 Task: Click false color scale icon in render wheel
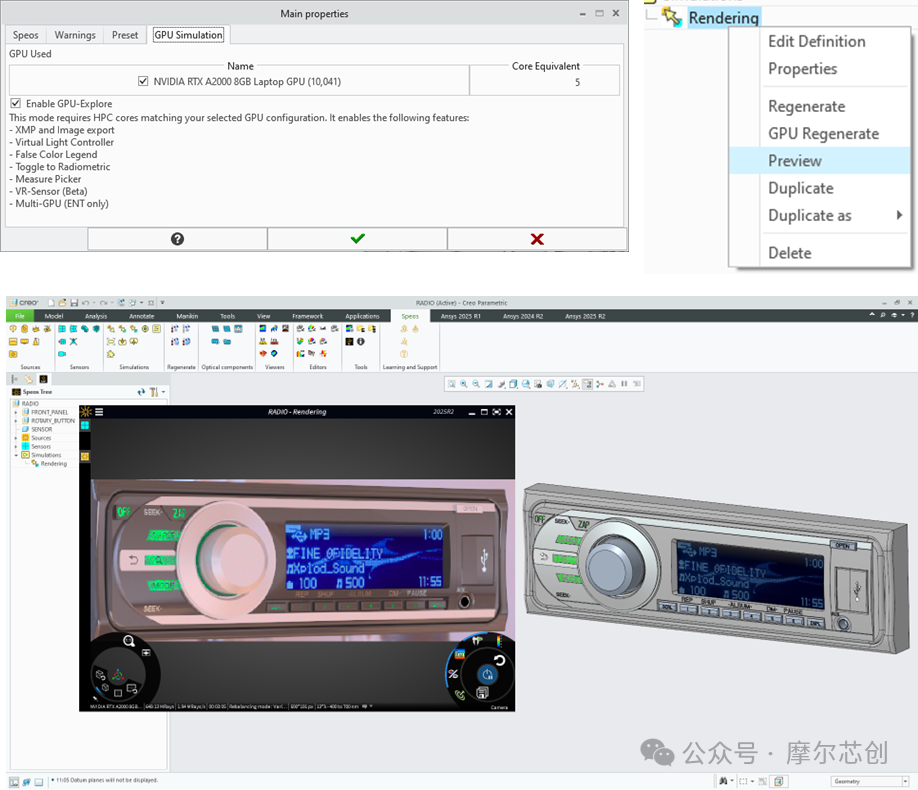[498, 641]
